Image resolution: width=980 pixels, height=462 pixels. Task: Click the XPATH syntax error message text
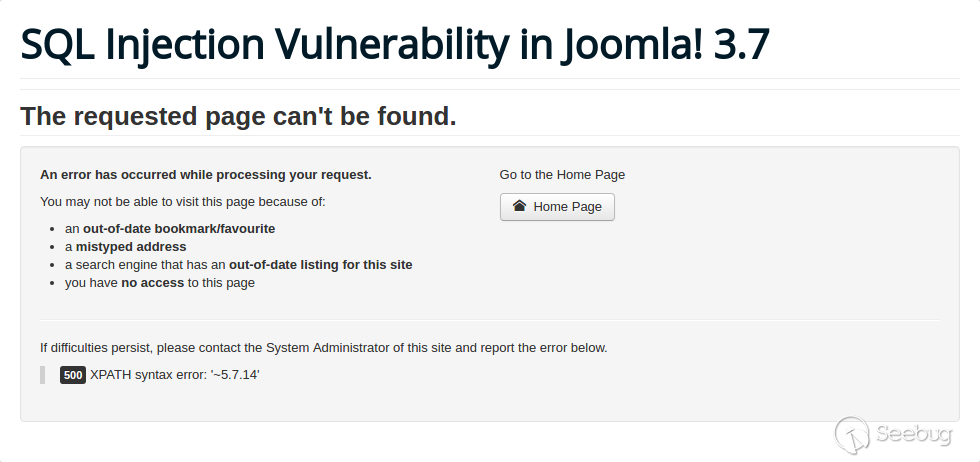pos(175,375)
